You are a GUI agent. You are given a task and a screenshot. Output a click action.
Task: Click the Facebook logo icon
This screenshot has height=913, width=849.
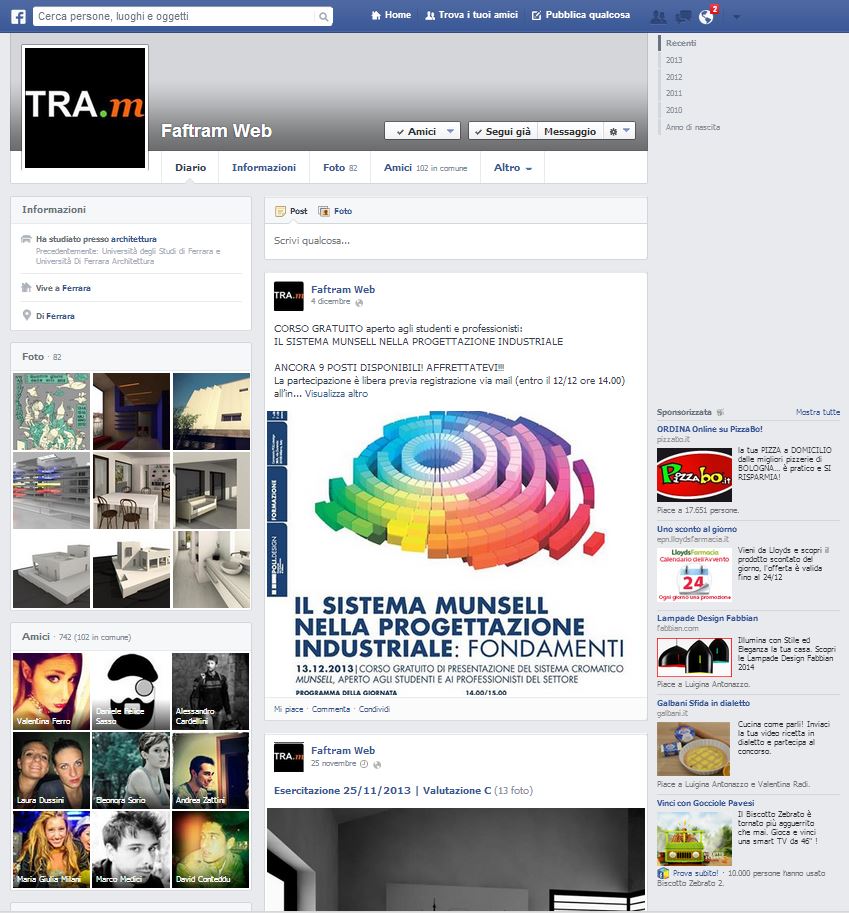click(18, 16)
